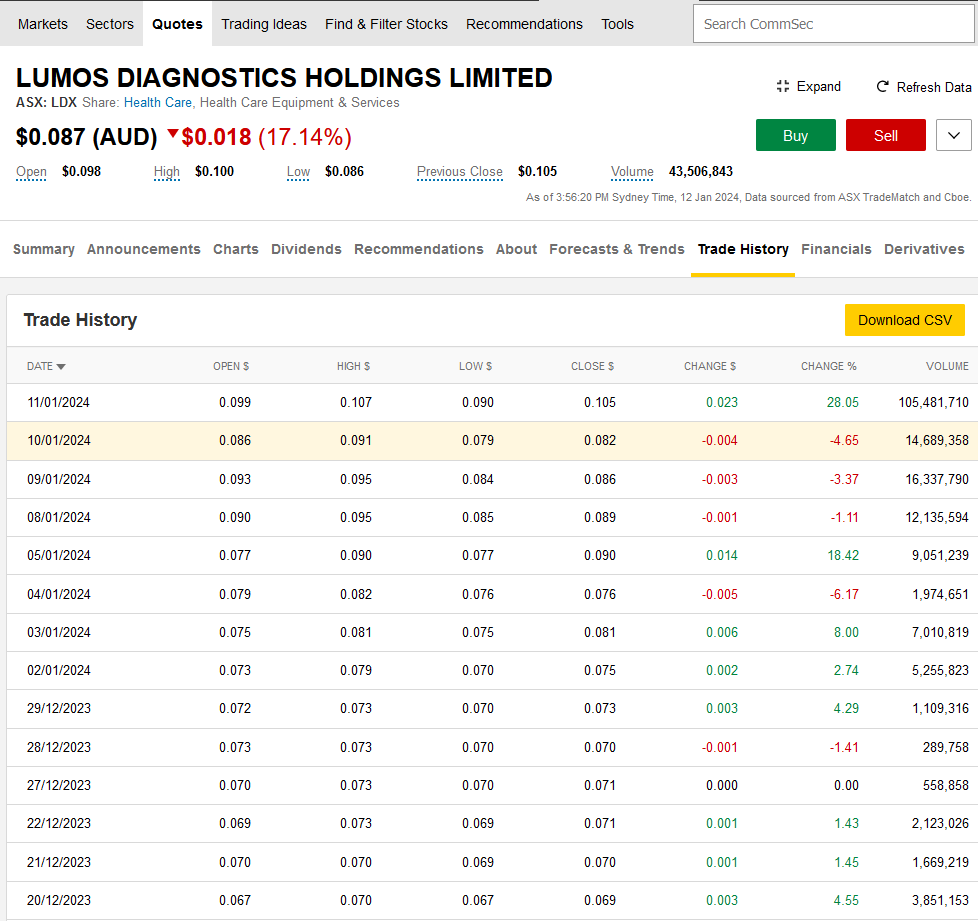The image size is (978, 921).
Task: Click the Refresh Data icon
Action: click(883, 87)
